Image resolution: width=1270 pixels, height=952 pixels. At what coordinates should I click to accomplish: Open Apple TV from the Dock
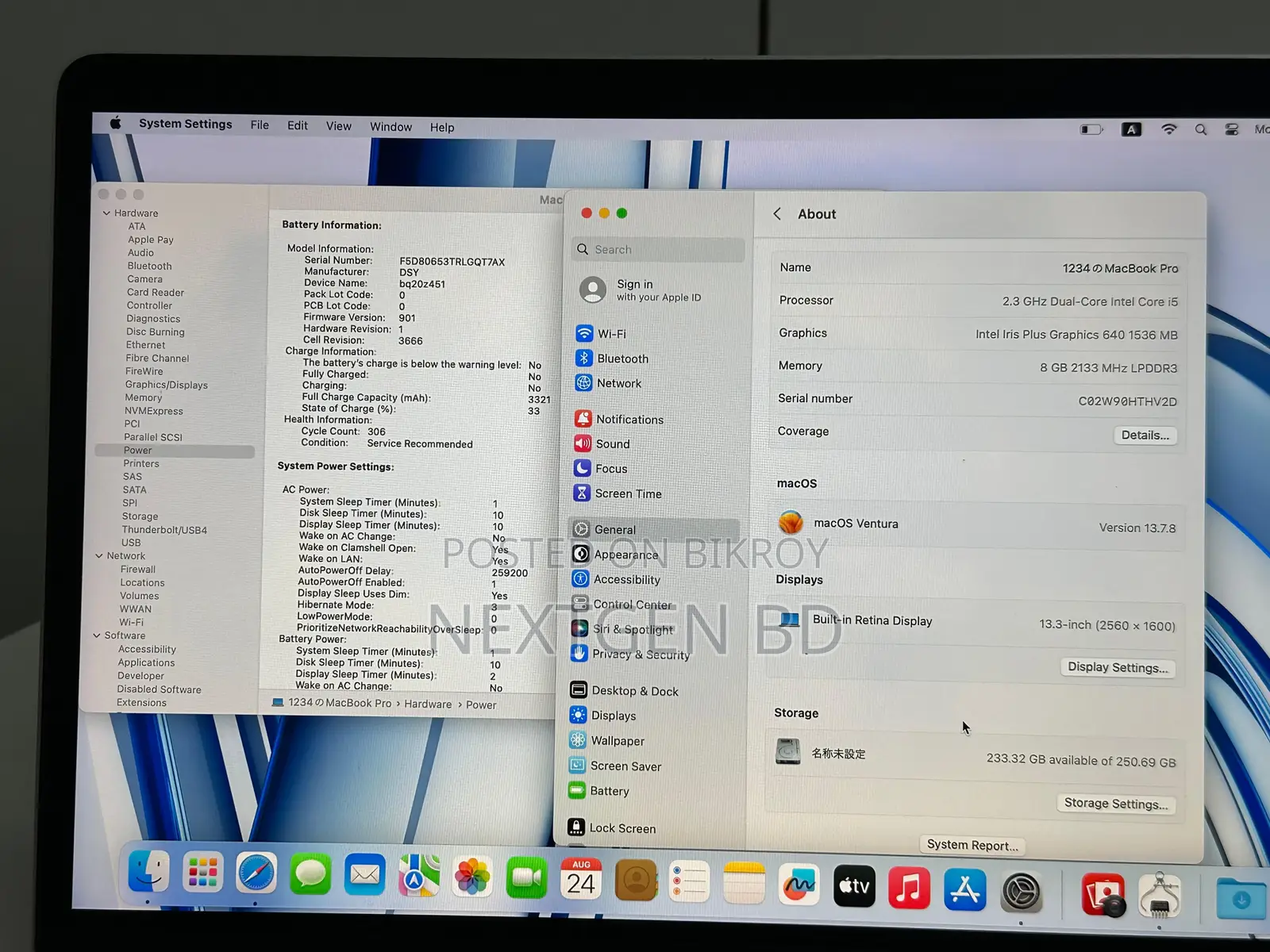click(854, 885)
